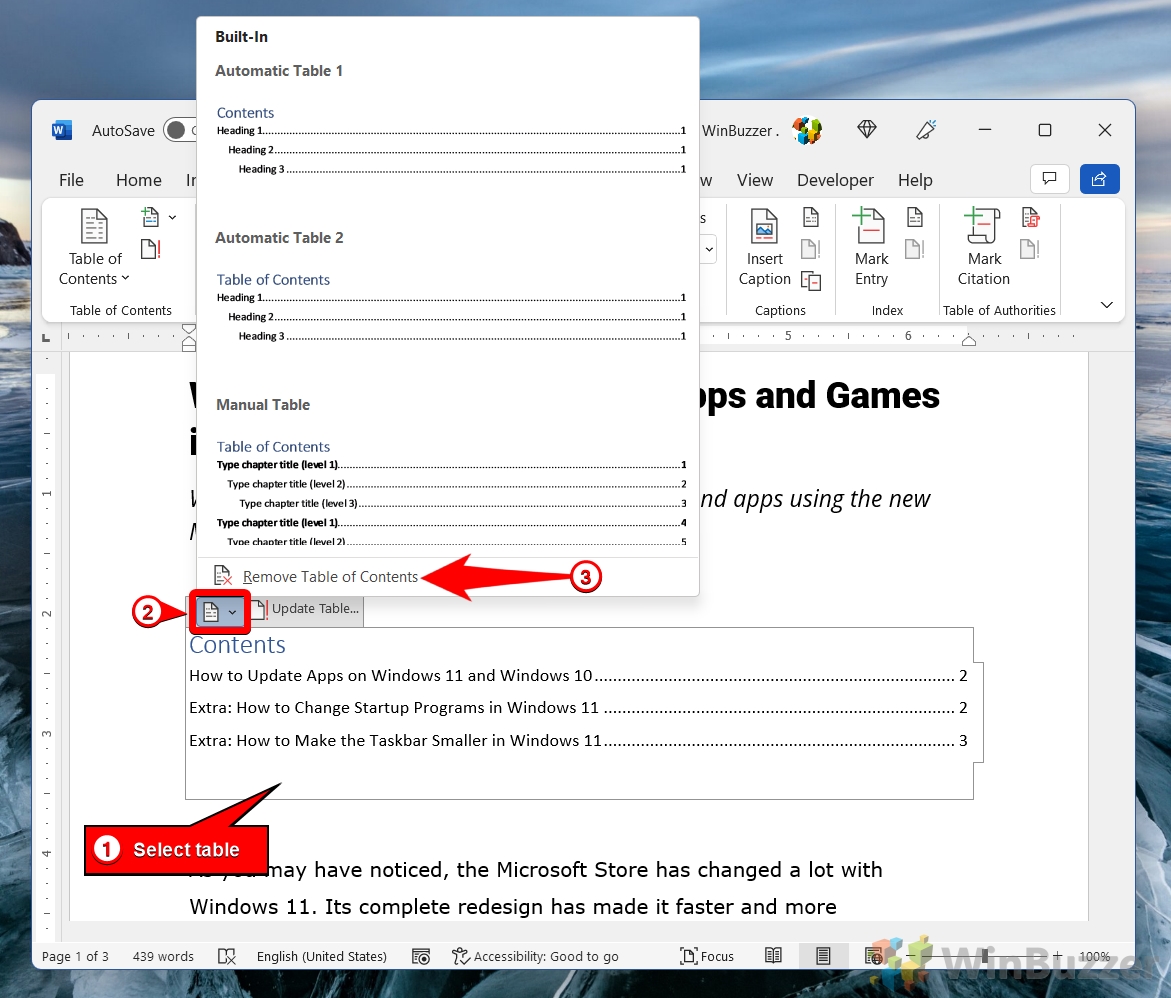Viewport: 1171px width, 998px height.
Task: Click Insert Table of Figures icon
Action: (x=811, y=217)
